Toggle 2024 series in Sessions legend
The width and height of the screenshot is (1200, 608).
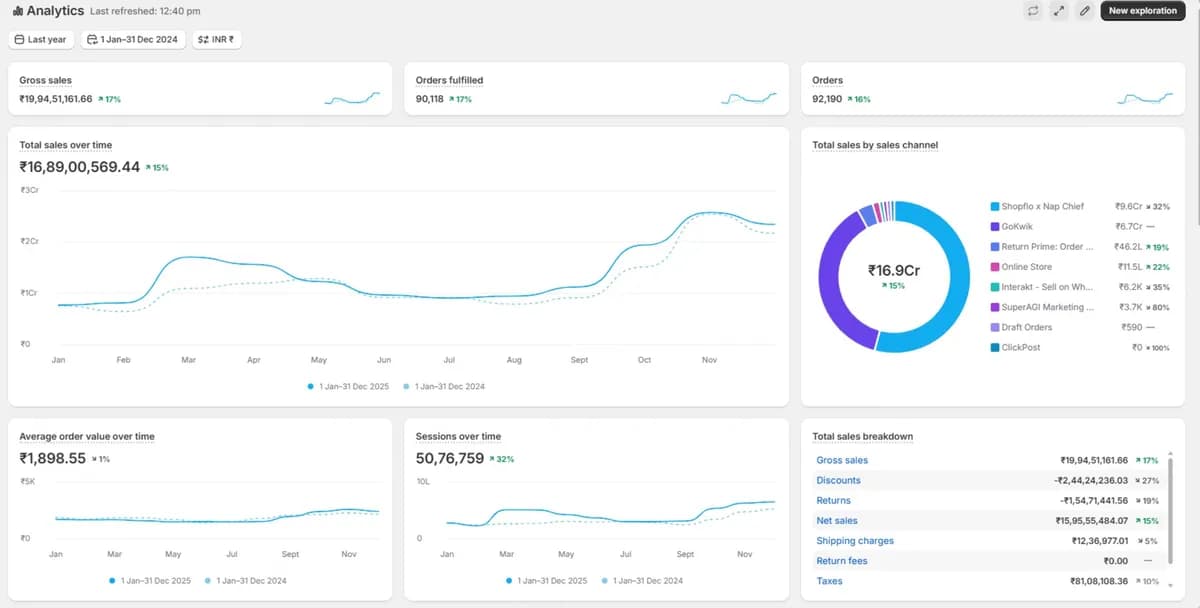[x=643, y=580]
